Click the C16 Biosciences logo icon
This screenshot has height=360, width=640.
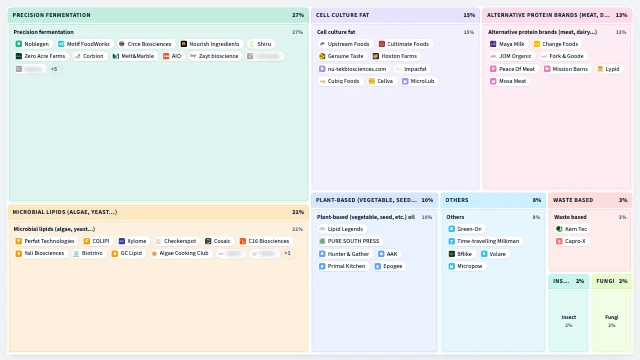[x=243, y=241]
